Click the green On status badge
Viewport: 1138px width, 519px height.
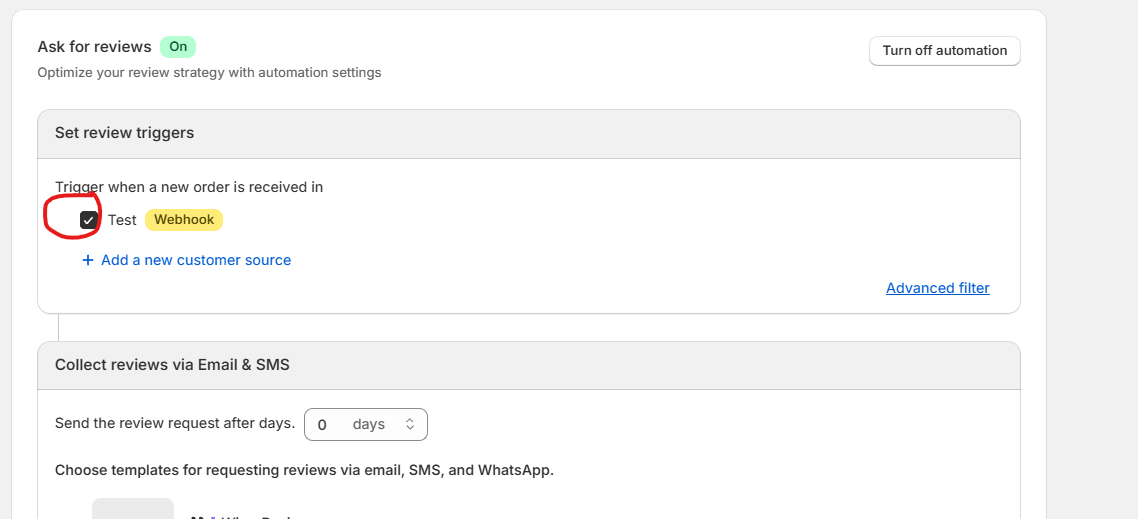178,47
